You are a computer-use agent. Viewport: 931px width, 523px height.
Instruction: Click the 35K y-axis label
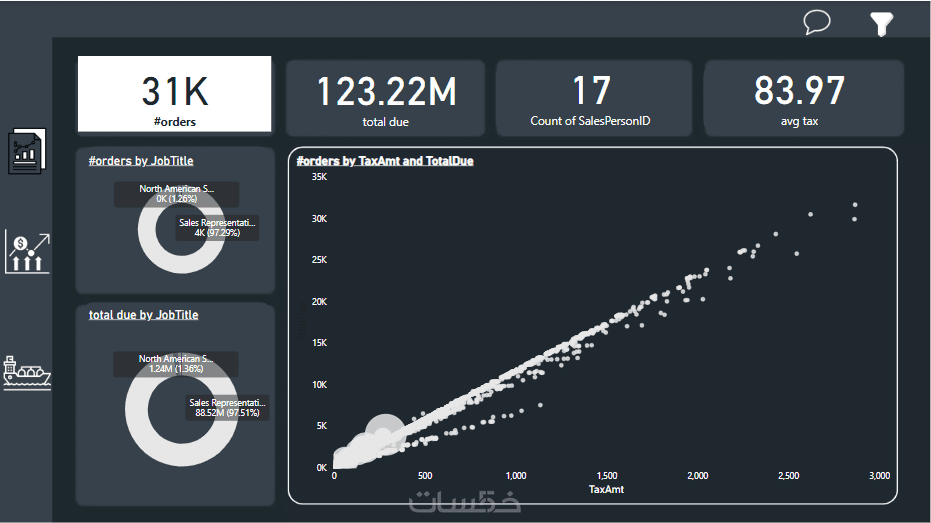pos(319,177)
